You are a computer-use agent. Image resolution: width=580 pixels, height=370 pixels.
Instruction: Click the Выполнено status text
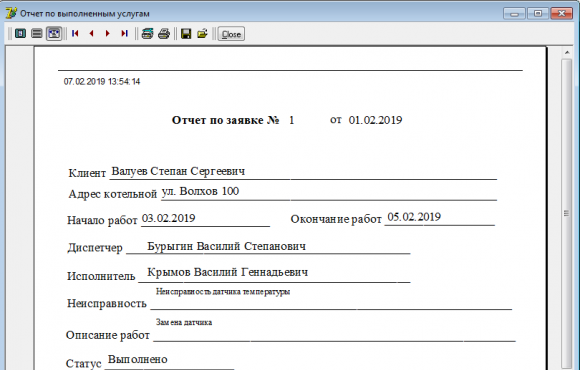[138, 359]
